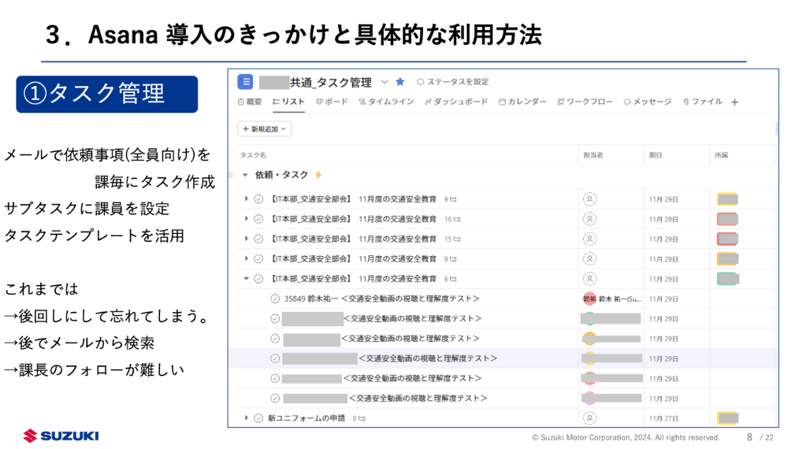Select the リスト tab
Screen dimensions: 788x449
point(288,102)
